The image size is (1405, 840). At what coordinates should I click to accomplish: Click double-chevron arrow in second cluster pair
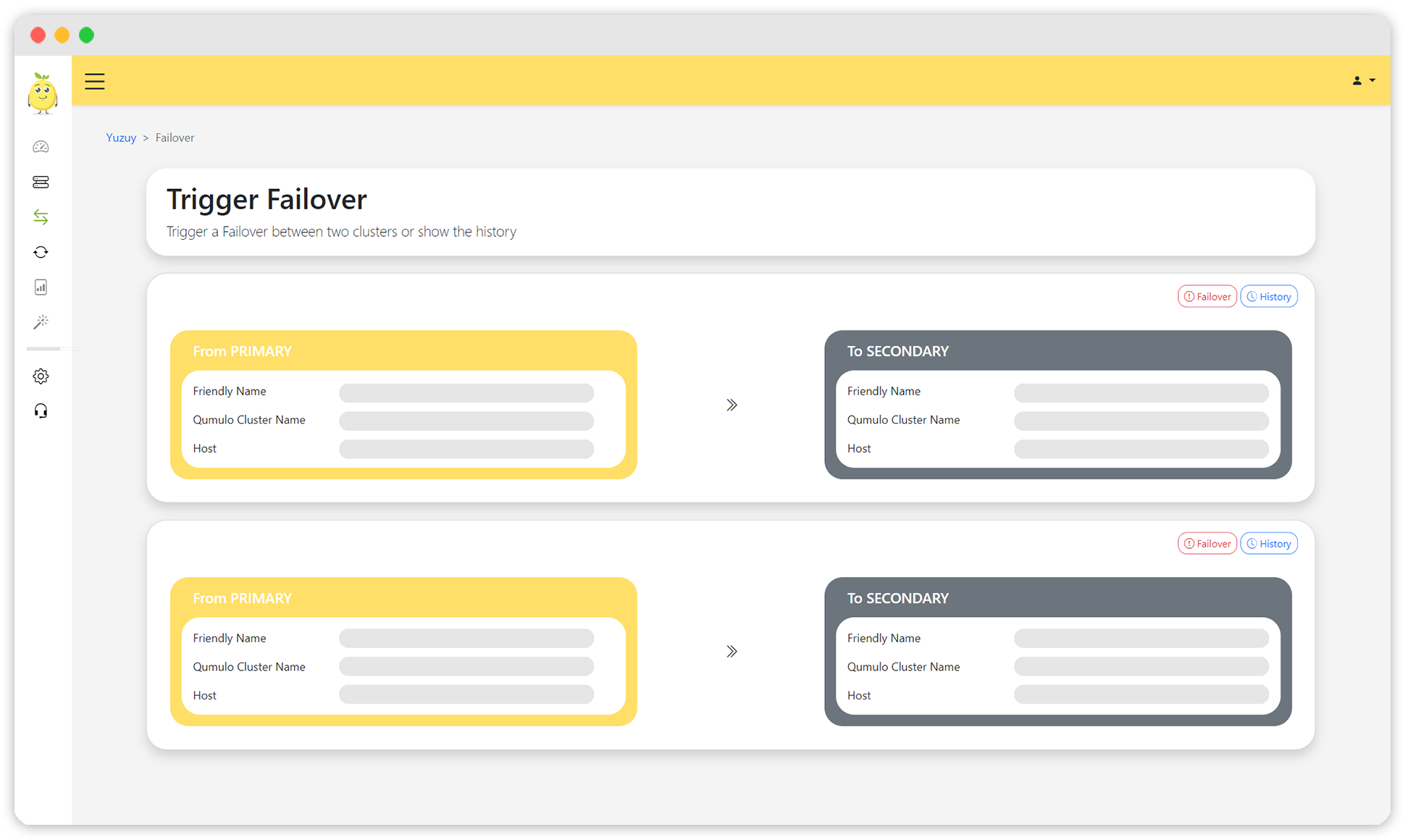(x=731, y=651)
